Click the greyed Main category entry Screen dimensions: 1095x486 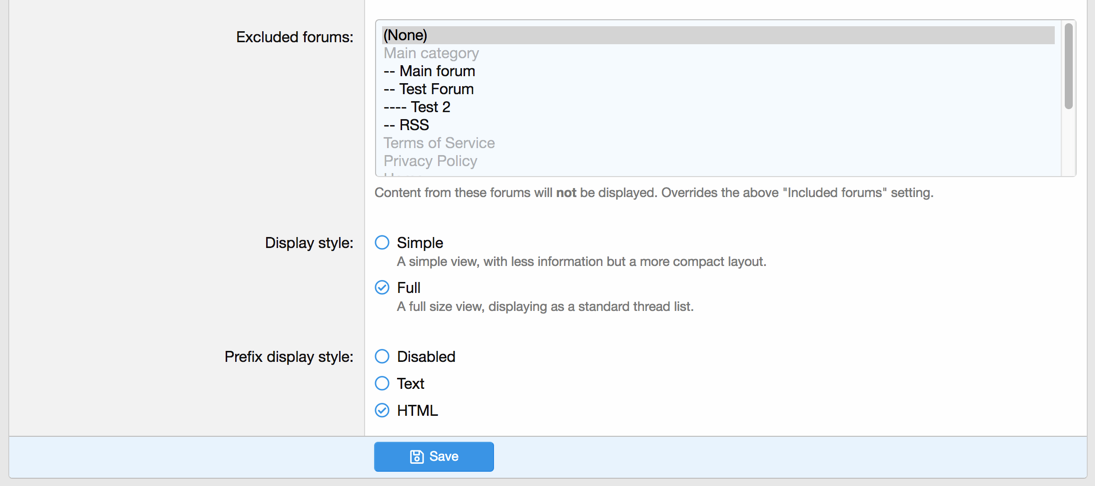(x=431, y=53)
